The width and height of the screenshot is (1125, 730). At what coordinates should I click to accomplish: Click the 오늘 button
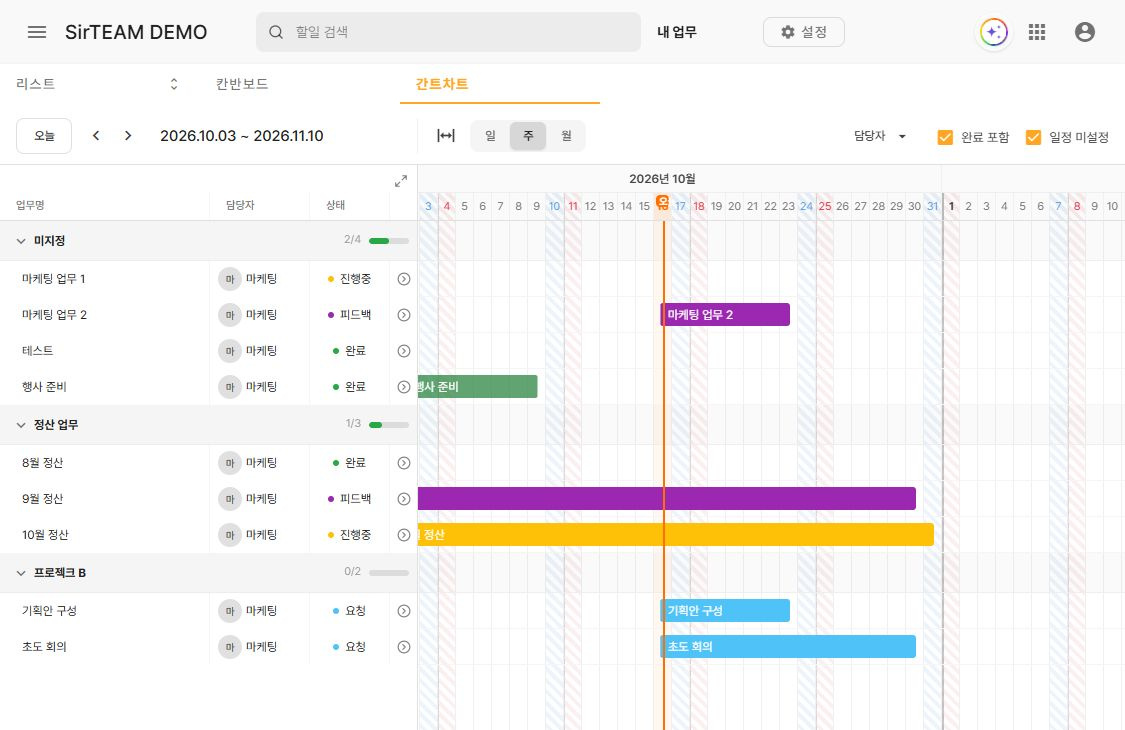(44, 136)
